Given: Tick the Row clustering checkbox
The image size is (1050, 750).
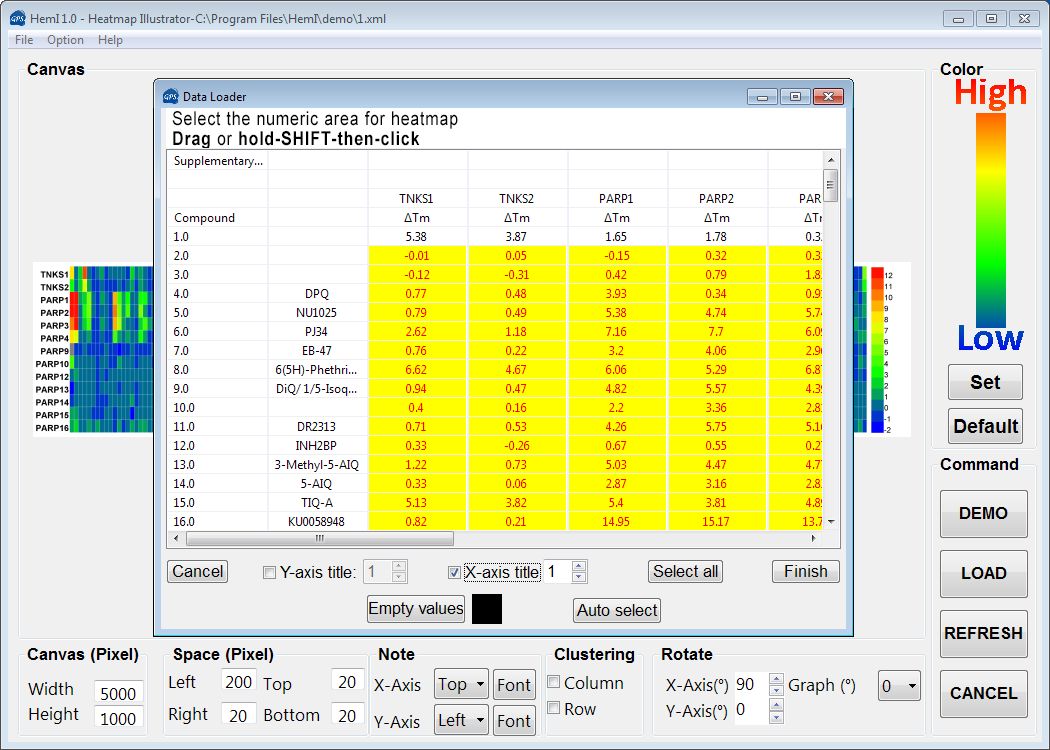Looking at the screenshot, I should [554, 709].
